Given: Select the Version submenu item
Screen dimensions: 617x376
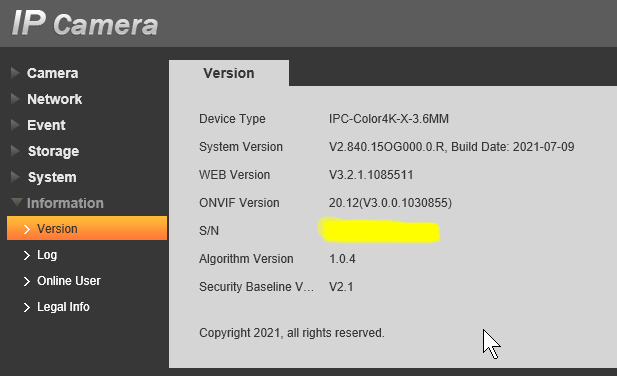Looking at the screenshot, I should [87, 228].
